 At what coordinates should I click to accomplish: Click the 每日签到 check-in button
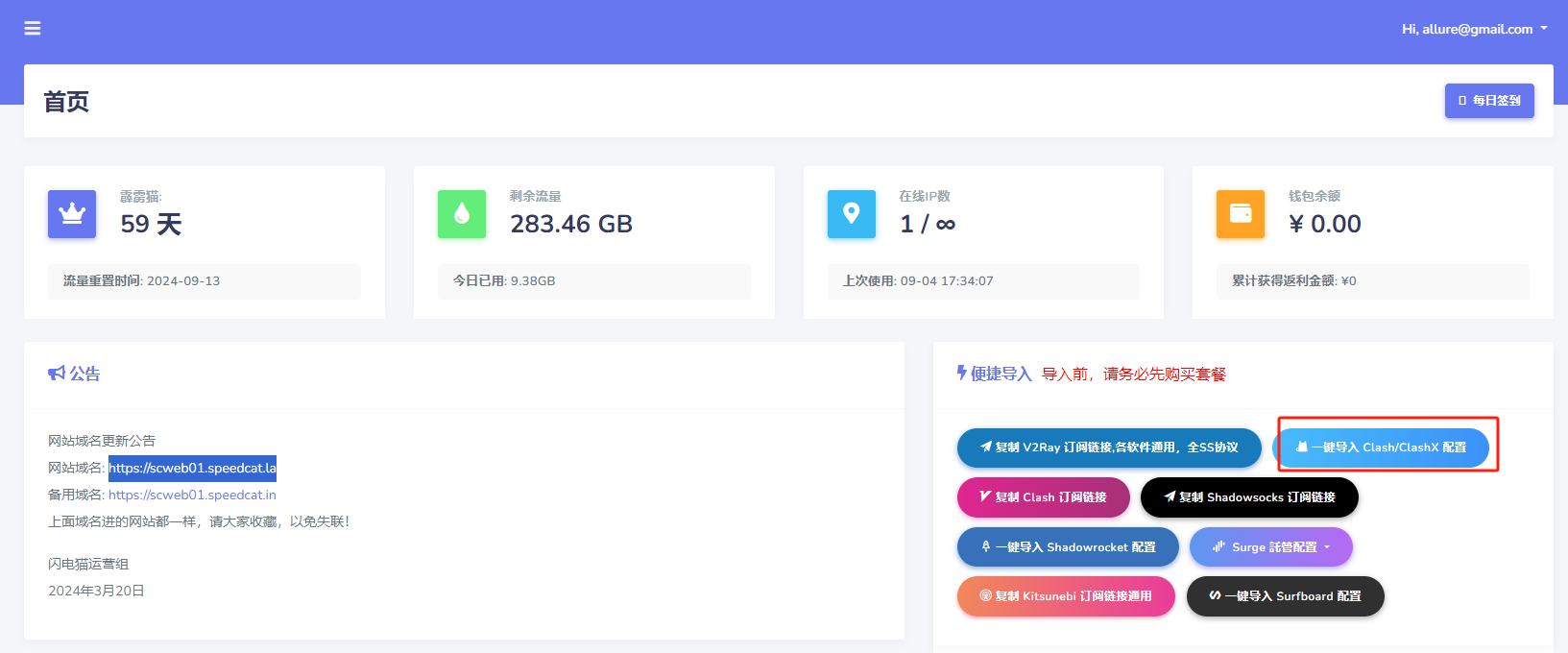1488,101
